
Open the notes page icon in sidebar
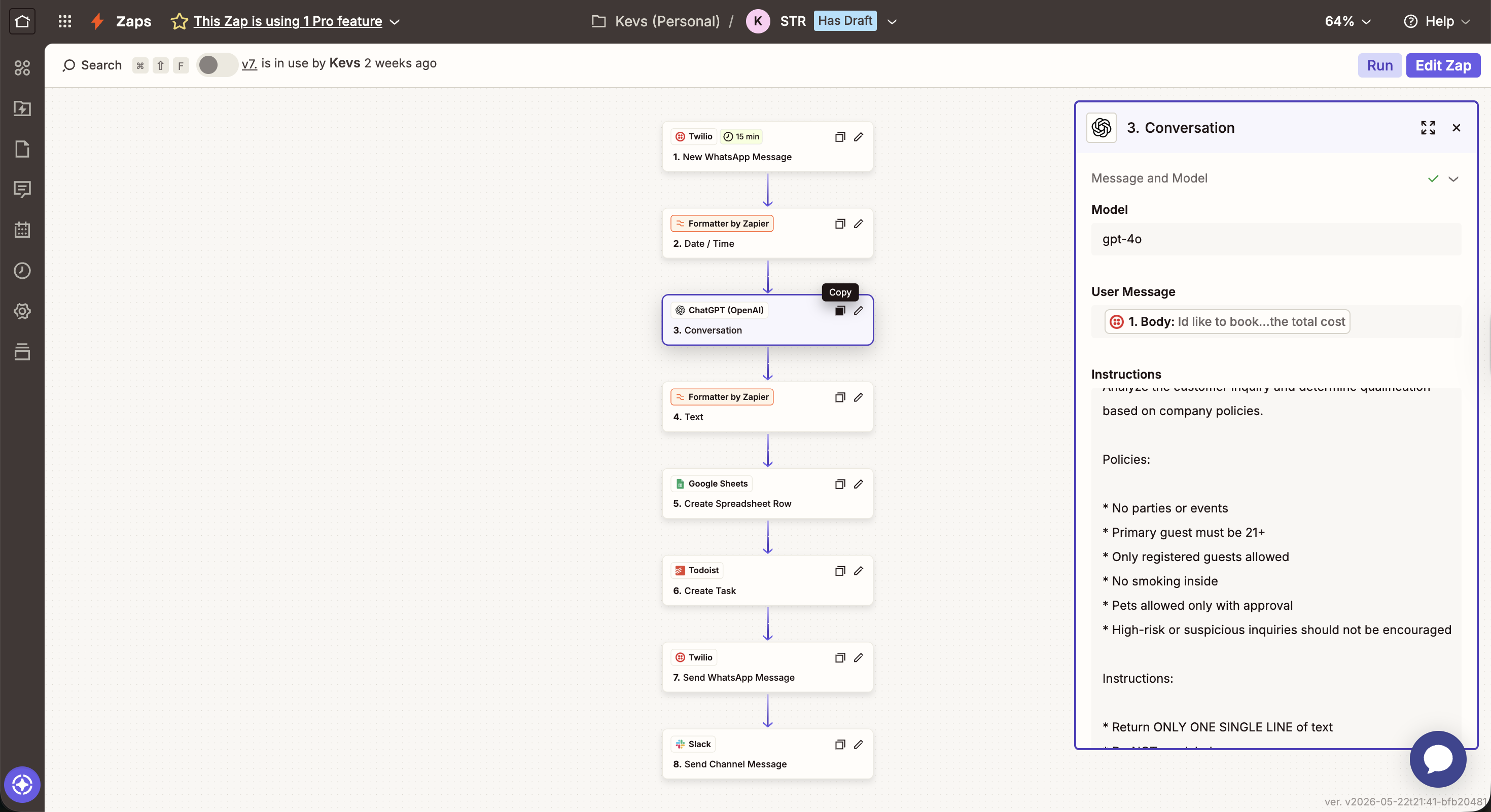22,149
